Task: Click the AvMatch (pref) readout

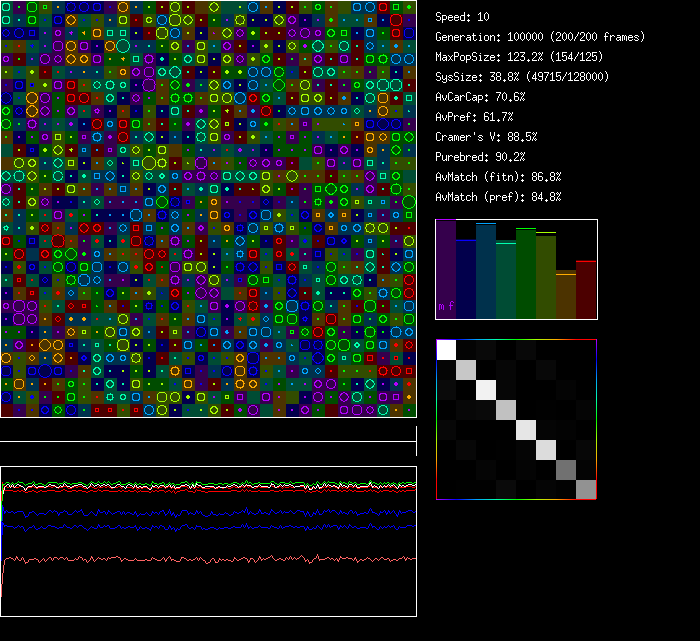Action: 498,197
